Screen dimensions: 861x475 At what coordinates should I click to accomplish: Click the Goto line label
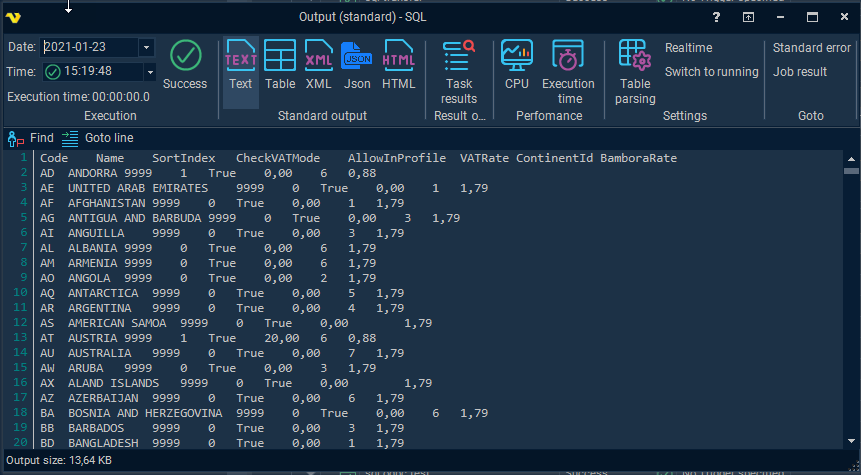tap(109, 138)
